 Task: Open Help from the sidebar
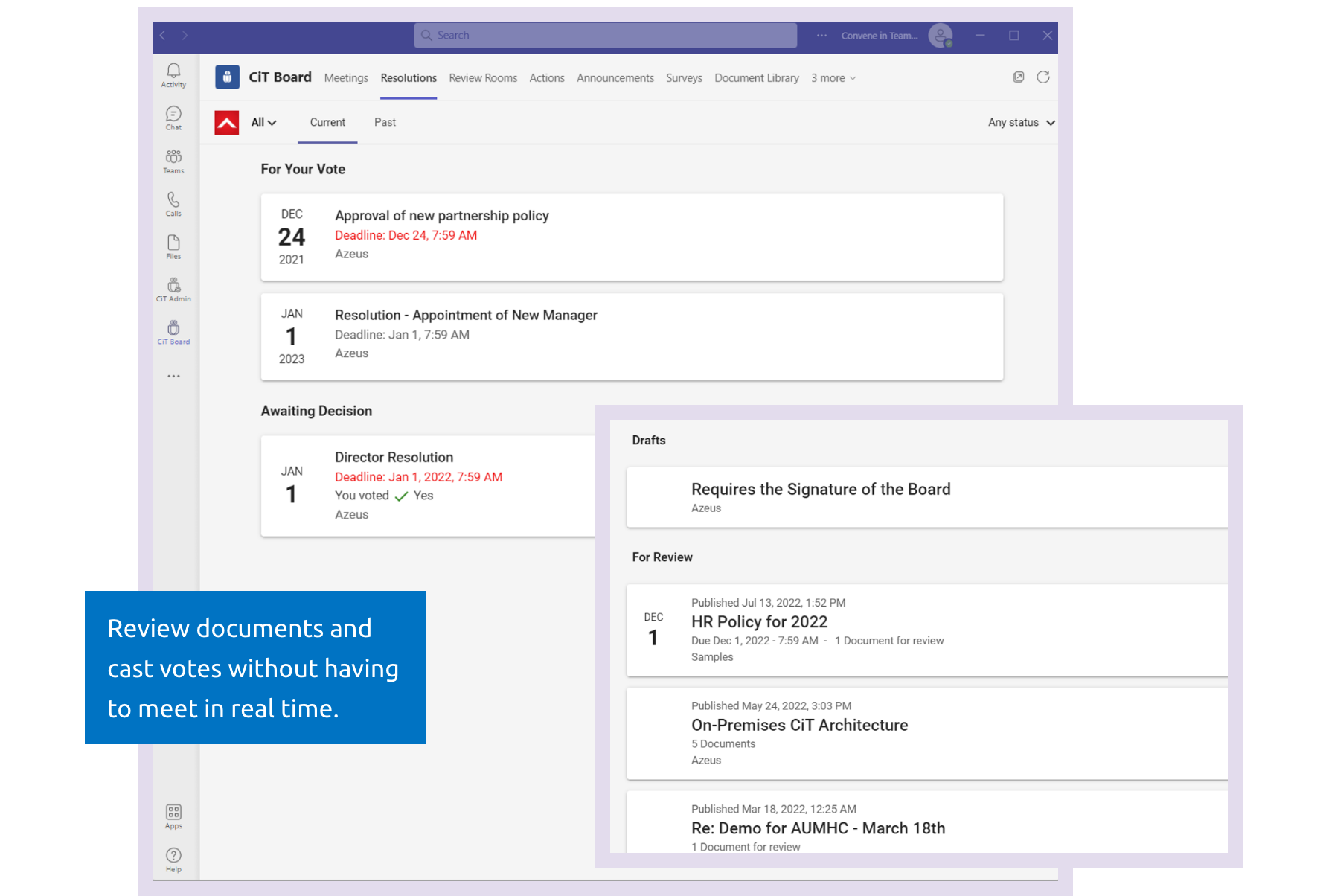(173, 857)
